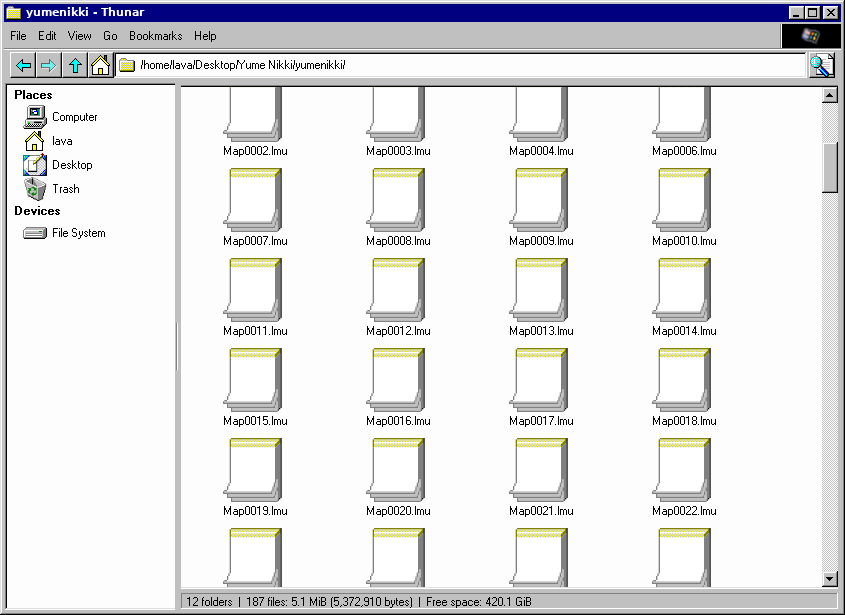Open the Edit menu
Viewport: 845px width, 615px height.
(x=47, y=36)
